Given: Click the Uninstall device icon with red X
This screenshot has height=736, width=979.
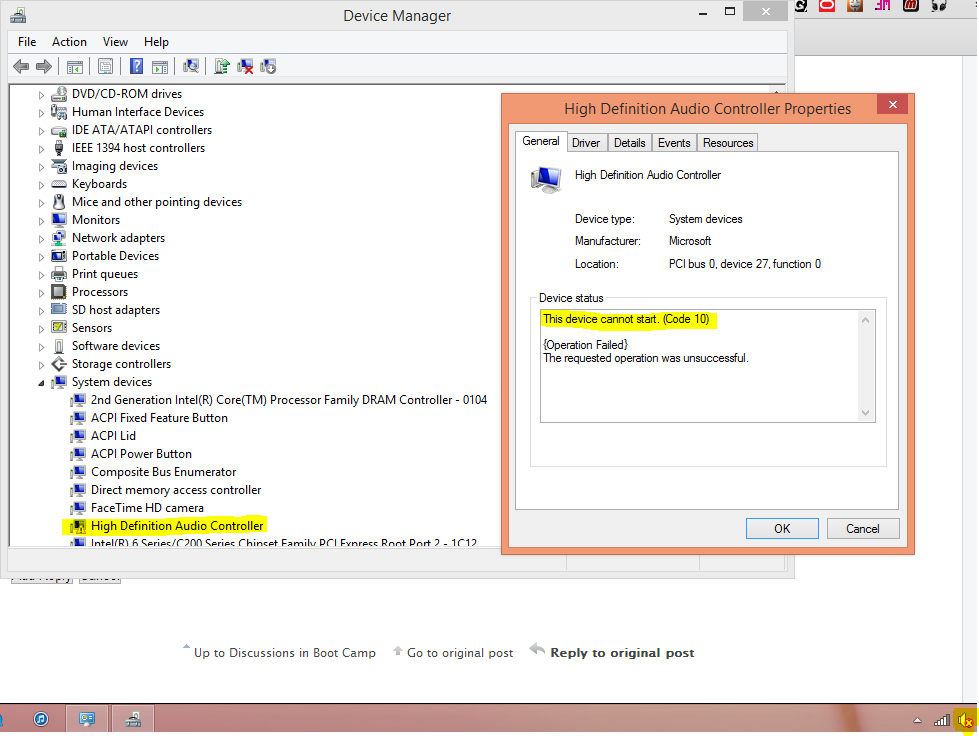Looking at the screenshot, I should pyautogui.click(x=245, y=66).
